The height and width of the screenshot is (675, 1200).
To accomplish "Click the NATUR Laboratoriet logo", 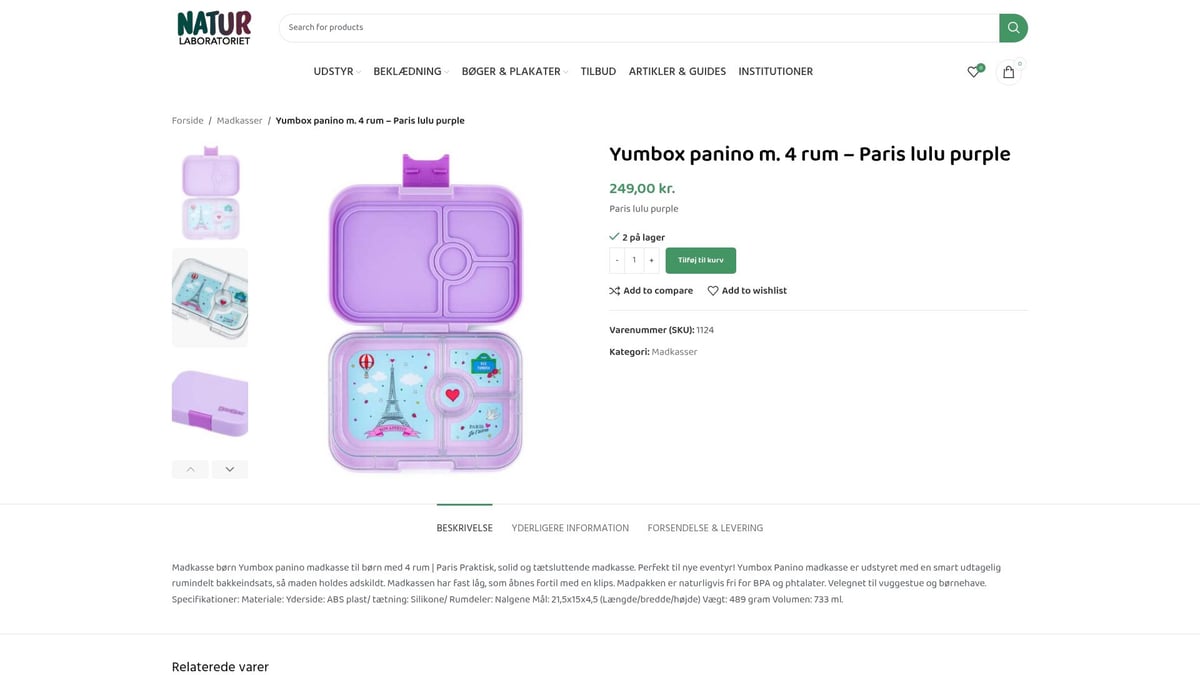I will point(213,27).
